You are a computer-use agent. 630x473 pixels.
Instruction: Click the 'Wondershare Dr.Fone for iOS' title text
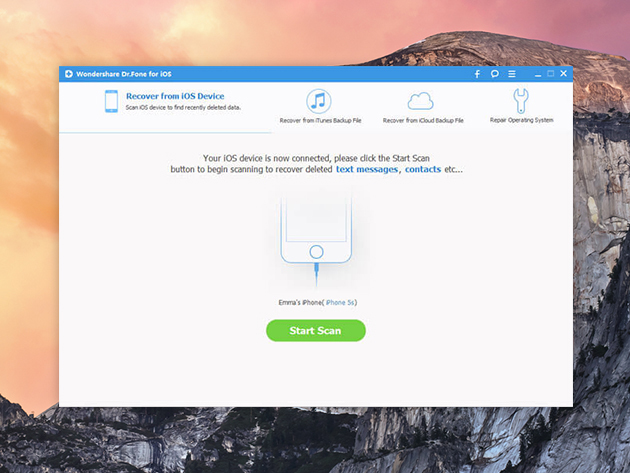pos(124,74)
